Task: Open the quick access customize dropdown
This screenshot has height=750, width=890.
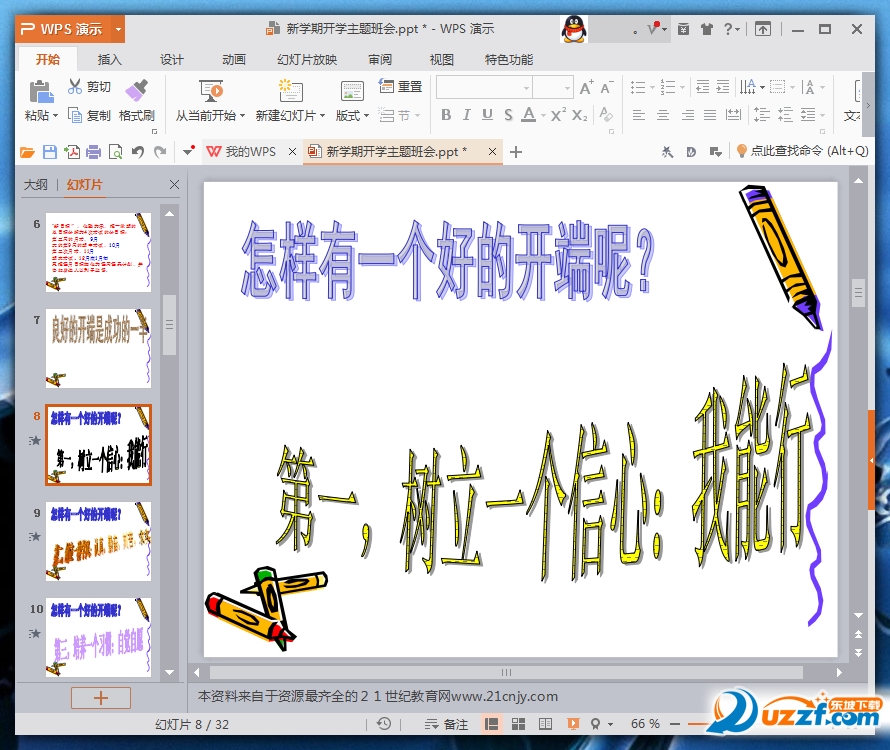Action: point(189,151)
